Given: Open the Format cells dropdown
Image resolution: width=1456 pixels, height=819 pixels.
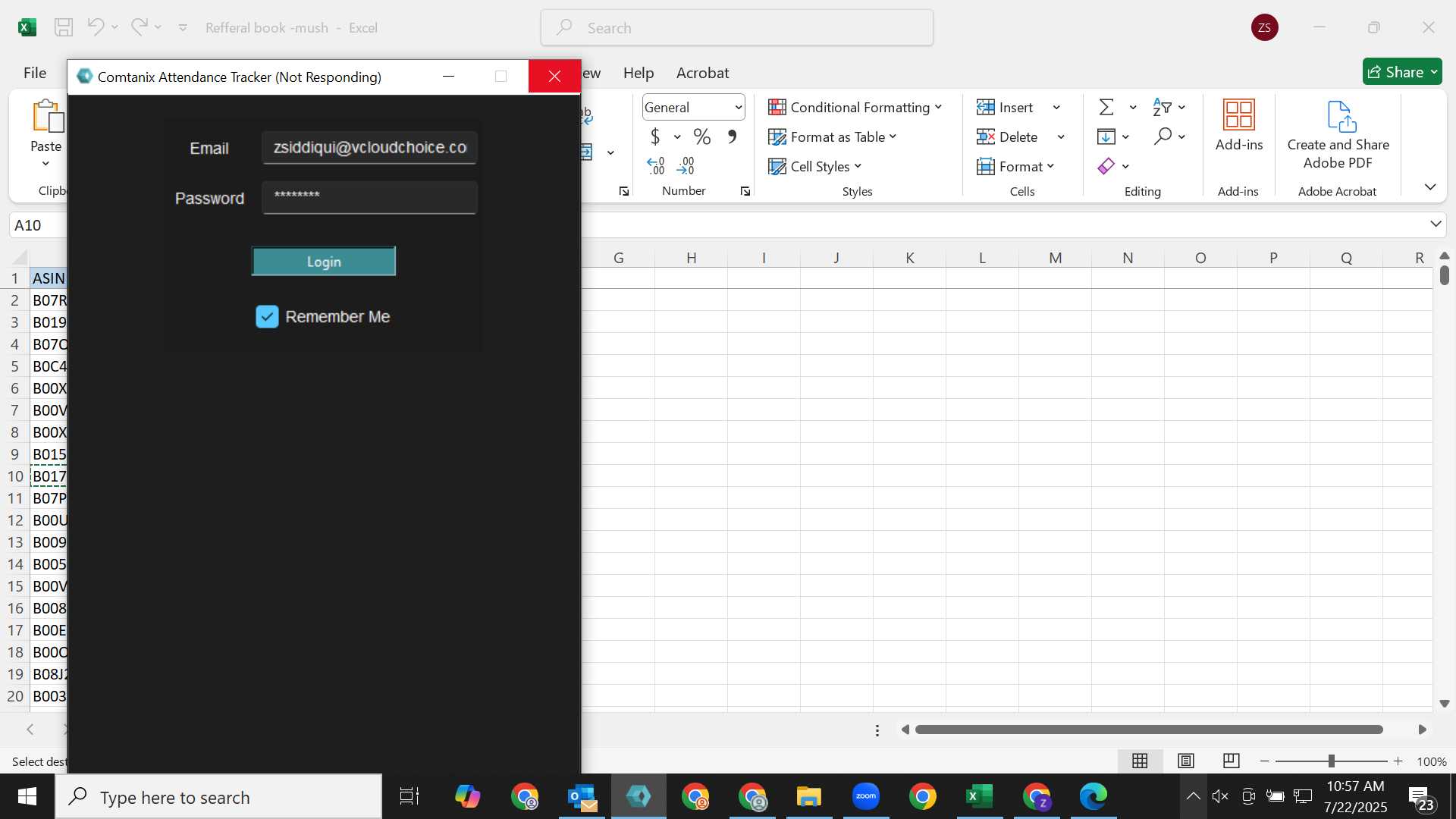Looking at the screenshot, I should tap(1016, 167).
